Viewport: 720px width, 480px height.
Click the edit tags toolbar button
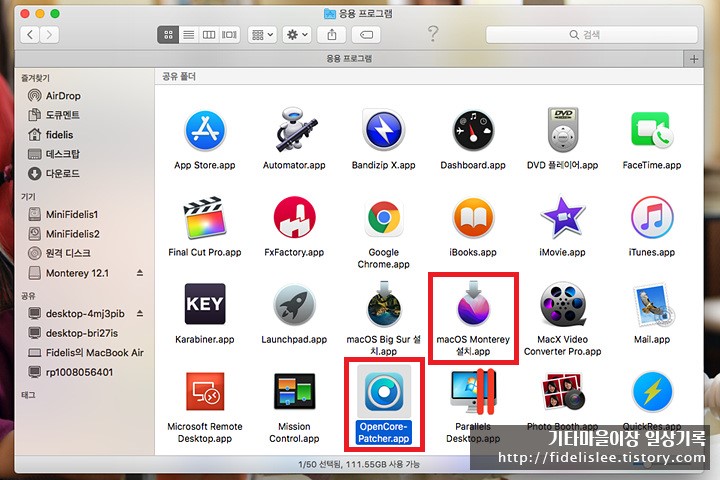(366, 34)
